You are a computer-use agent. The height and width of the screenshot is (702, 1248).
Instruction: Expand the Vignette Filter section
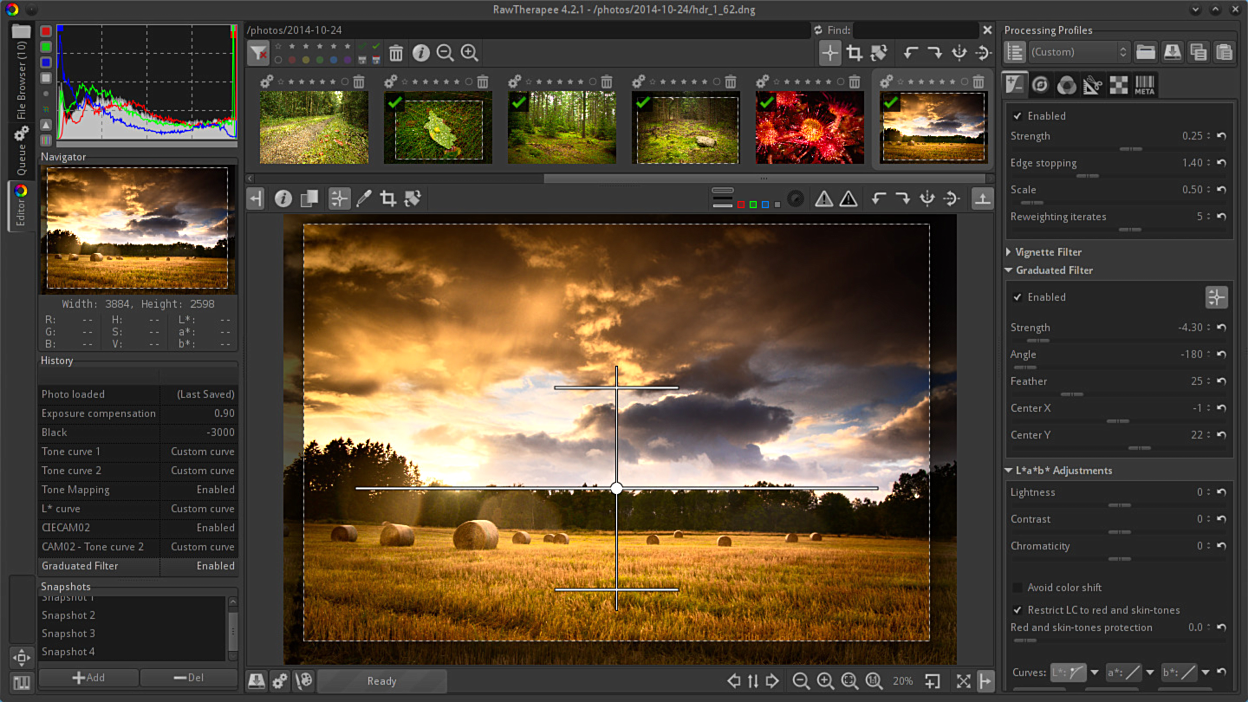pyautogui.click(x=1047, y=252)
